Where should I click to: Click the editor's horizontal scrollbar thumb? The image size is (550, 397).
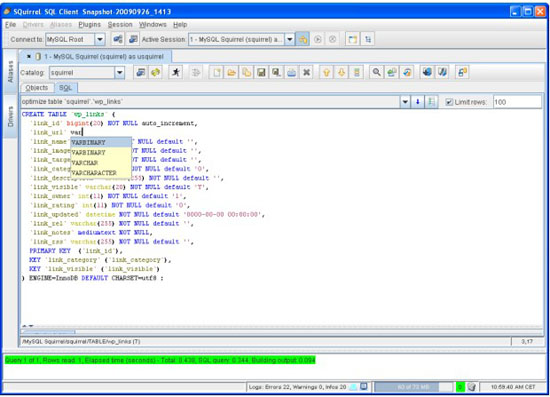tap(48, 331)
